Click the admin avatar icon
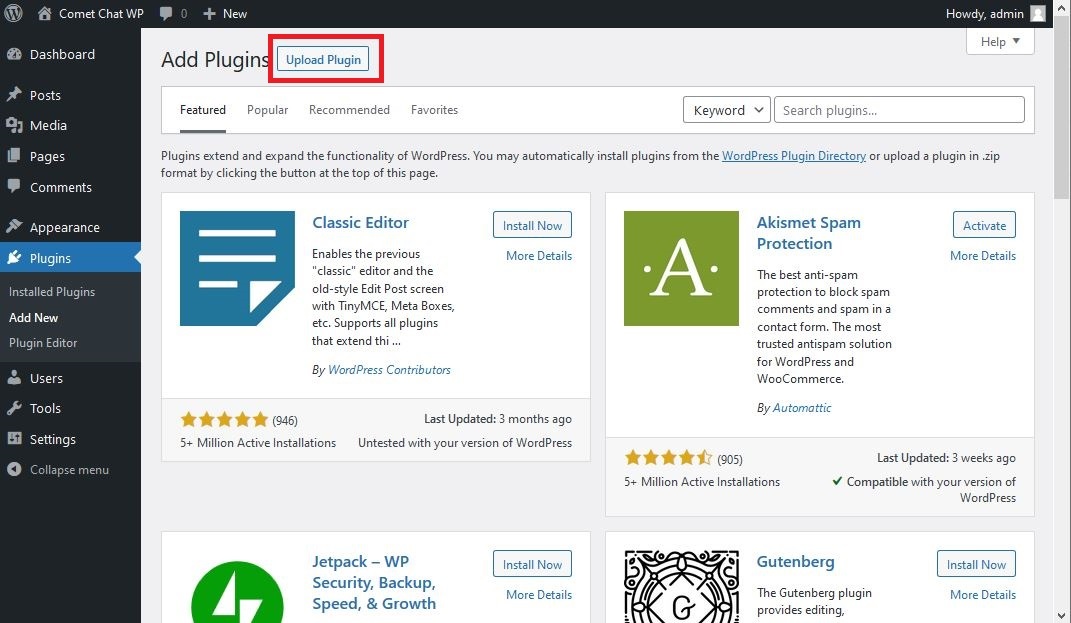The height and width of the screenshot is (623, 1071). [1038, 14]
